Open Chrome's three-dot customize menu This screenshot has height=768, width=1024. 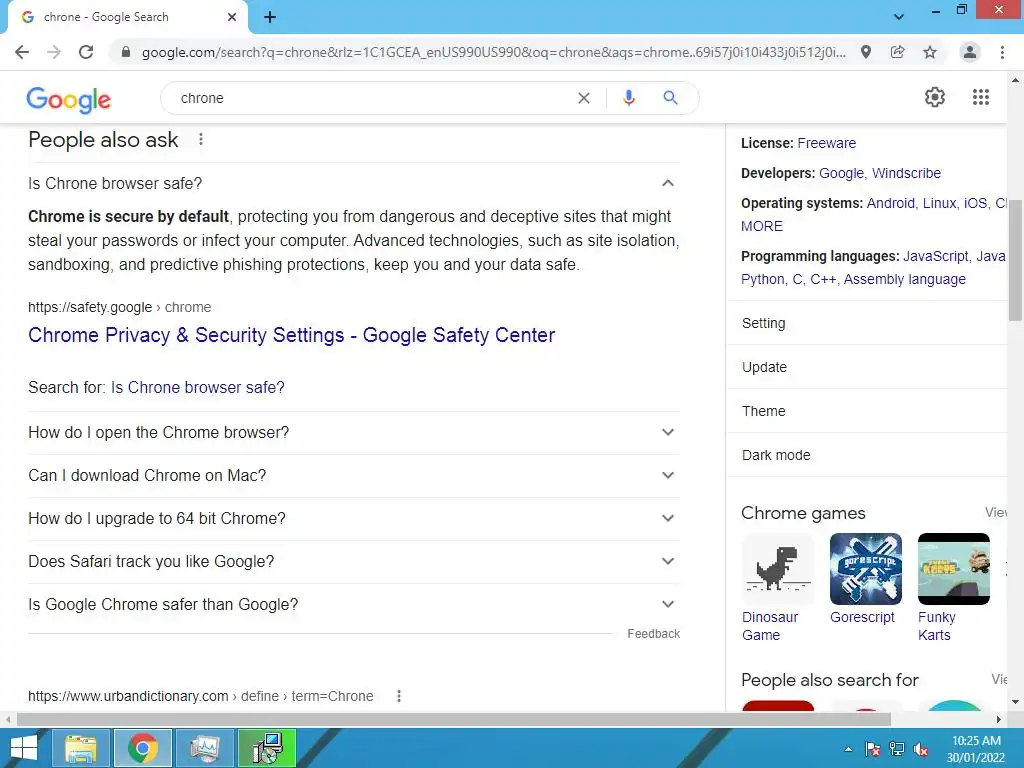tap(1002, 52)
